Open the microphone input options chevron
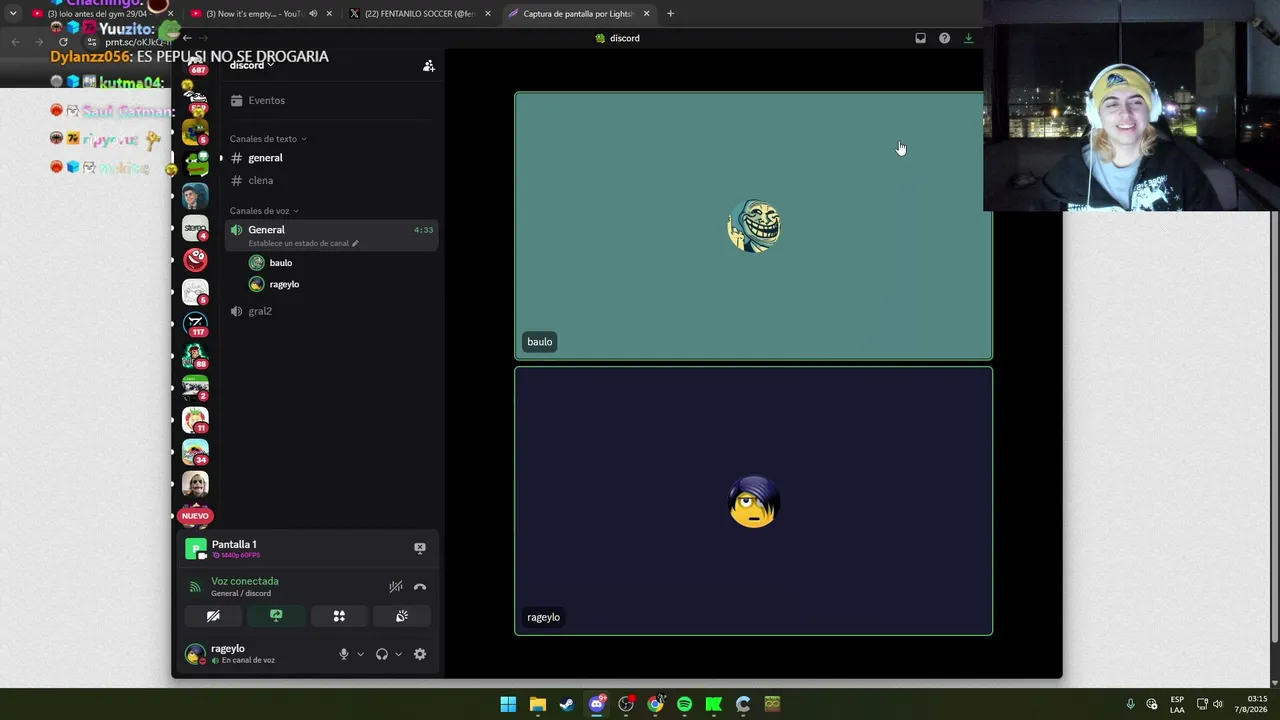 click(x=360, y=654)
